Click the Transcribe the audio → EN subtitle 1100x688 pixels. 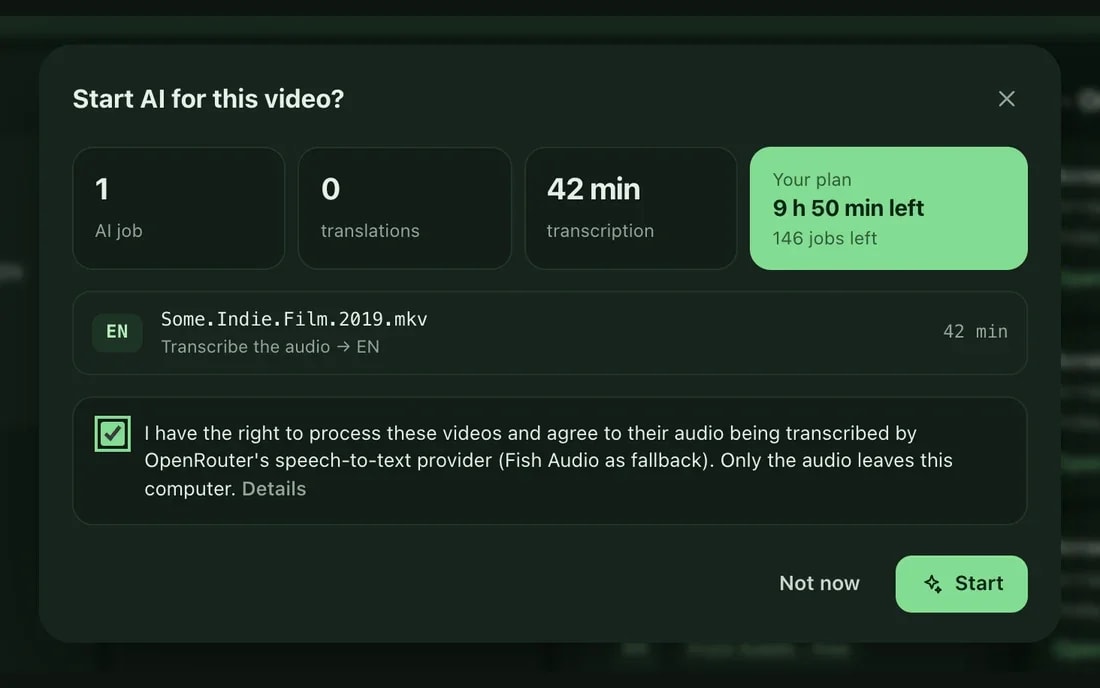click(270, 347)
